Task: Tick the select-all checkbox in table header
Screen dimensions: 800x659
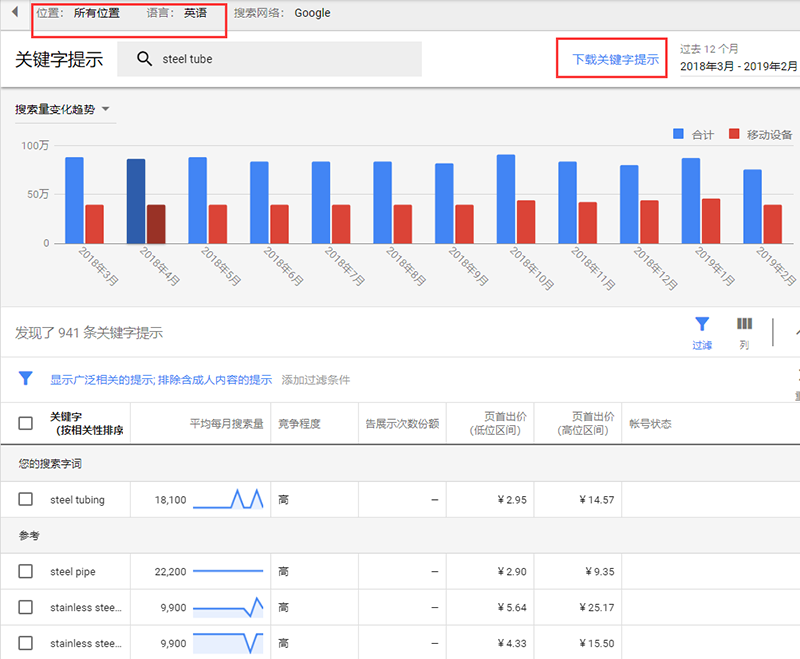Action: pos(26,424)
